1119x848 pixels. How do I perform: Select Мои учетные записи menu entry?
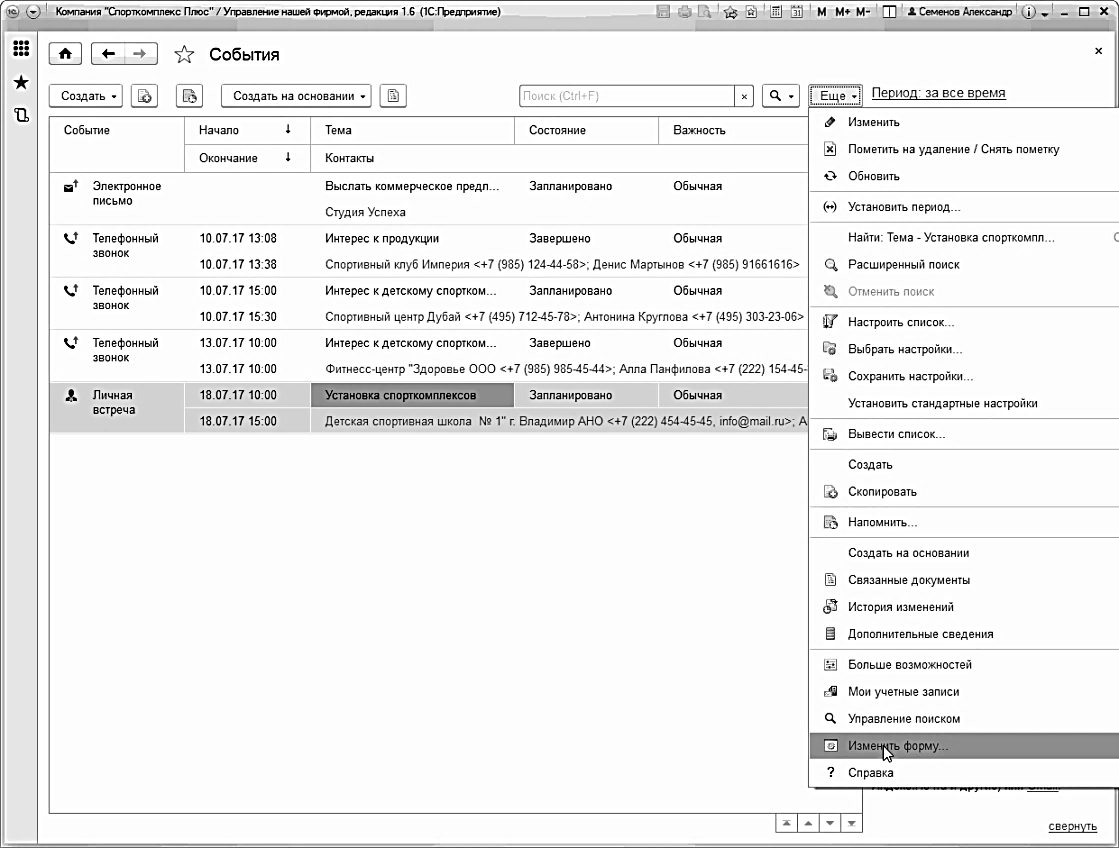(x=963, y=692)
